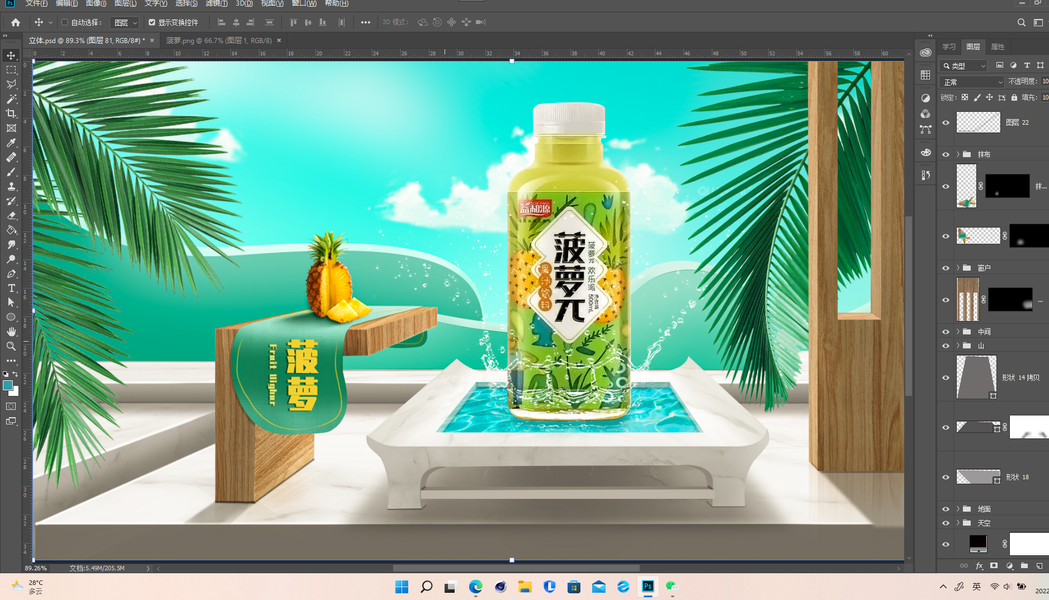Expand the 窗户 layer group
The image size is (1049, 600).
(958, 268)
